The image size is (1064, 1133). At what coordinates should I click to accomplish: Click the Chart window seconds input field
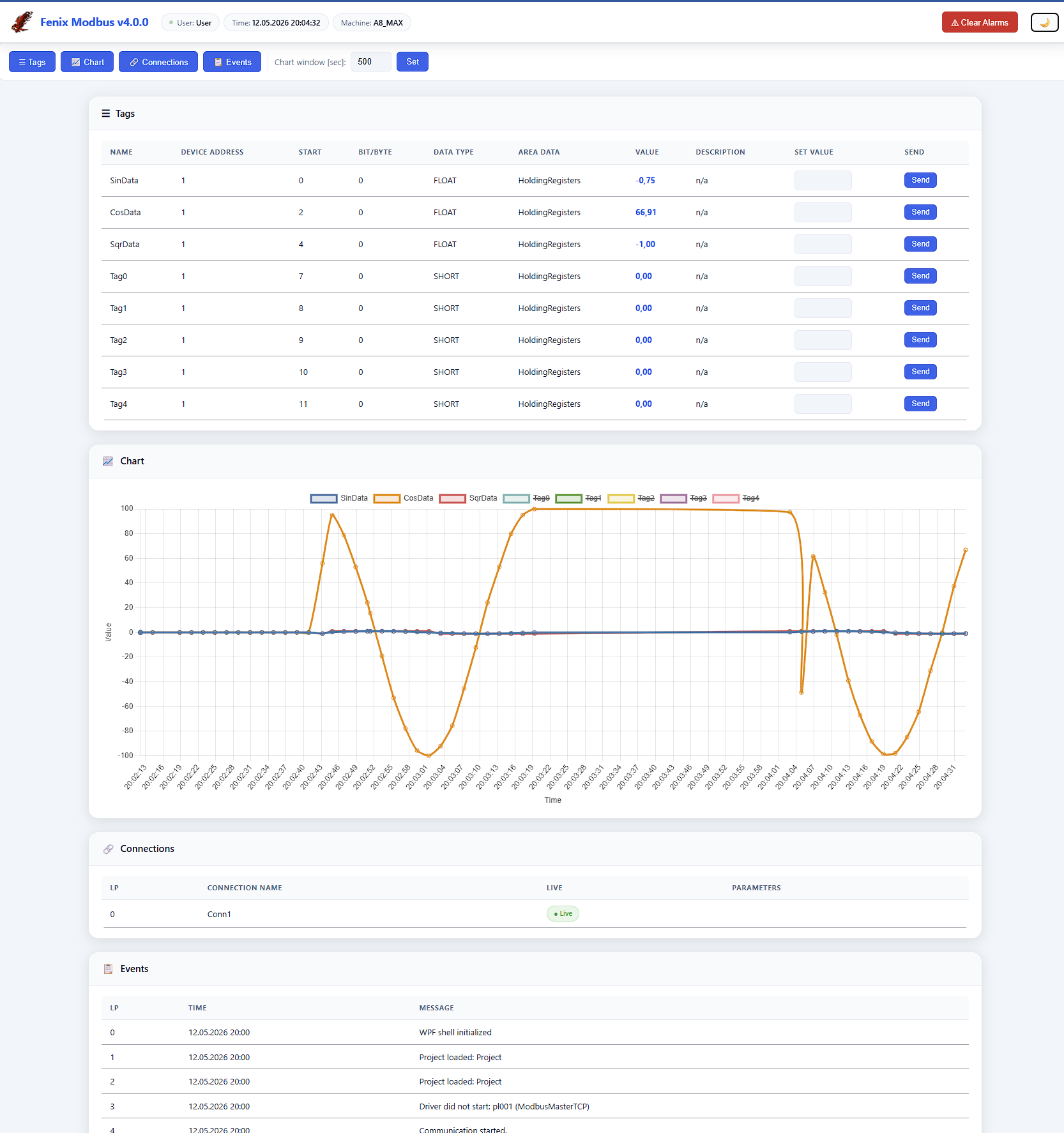[x=371, y=62]
